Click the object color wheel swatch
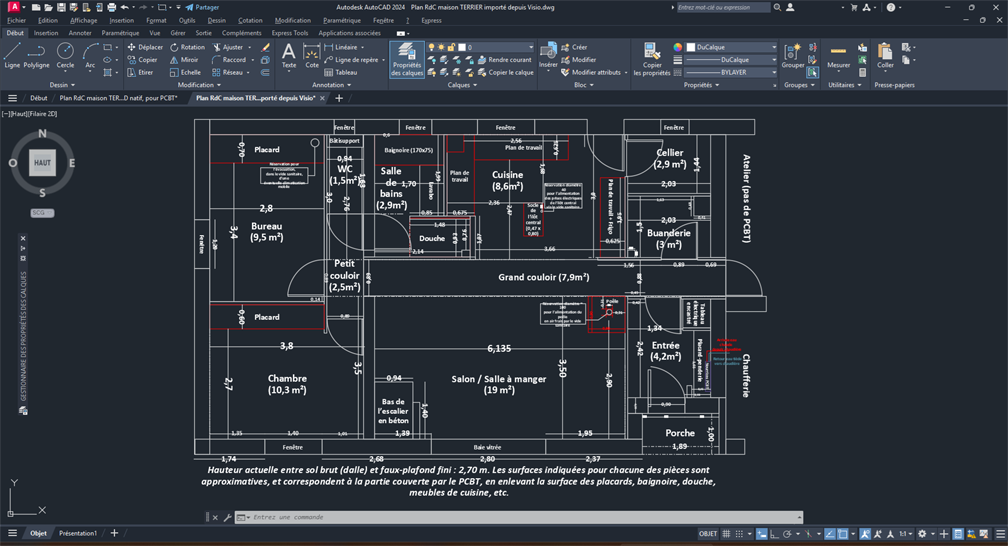The image size is (1008, 546). point(678,47)
